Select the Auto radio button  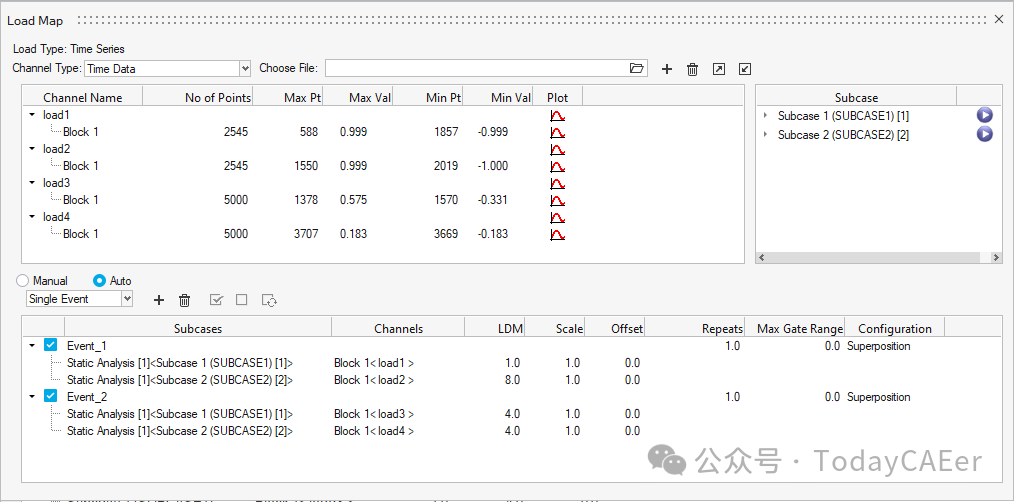tap(99, 281)
